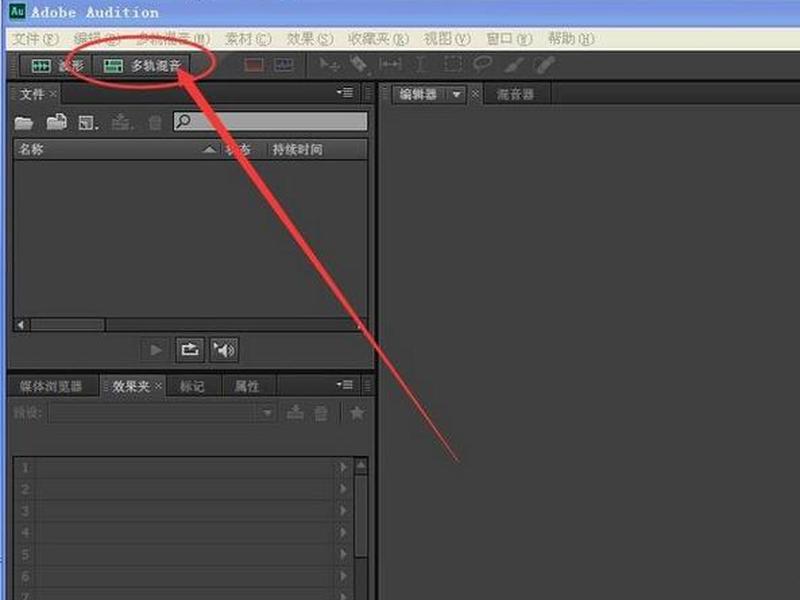Click the New File icon
This screenshot has width=800, height=600.
(88, 122)
